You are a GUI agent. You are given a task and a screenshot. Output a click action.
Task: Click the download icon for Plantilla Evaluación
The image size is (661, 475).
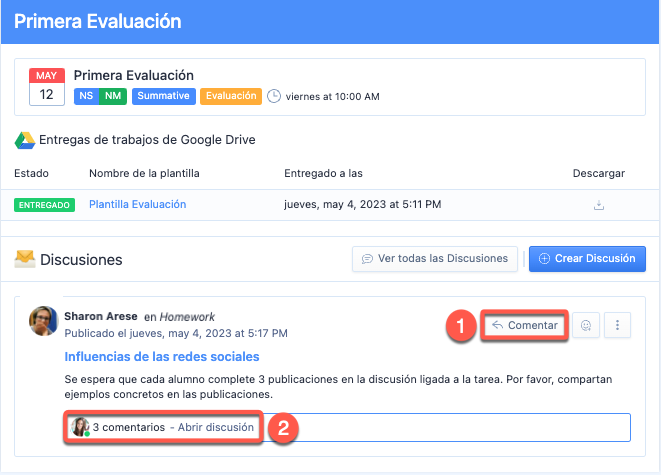click(x=599, y=205)
